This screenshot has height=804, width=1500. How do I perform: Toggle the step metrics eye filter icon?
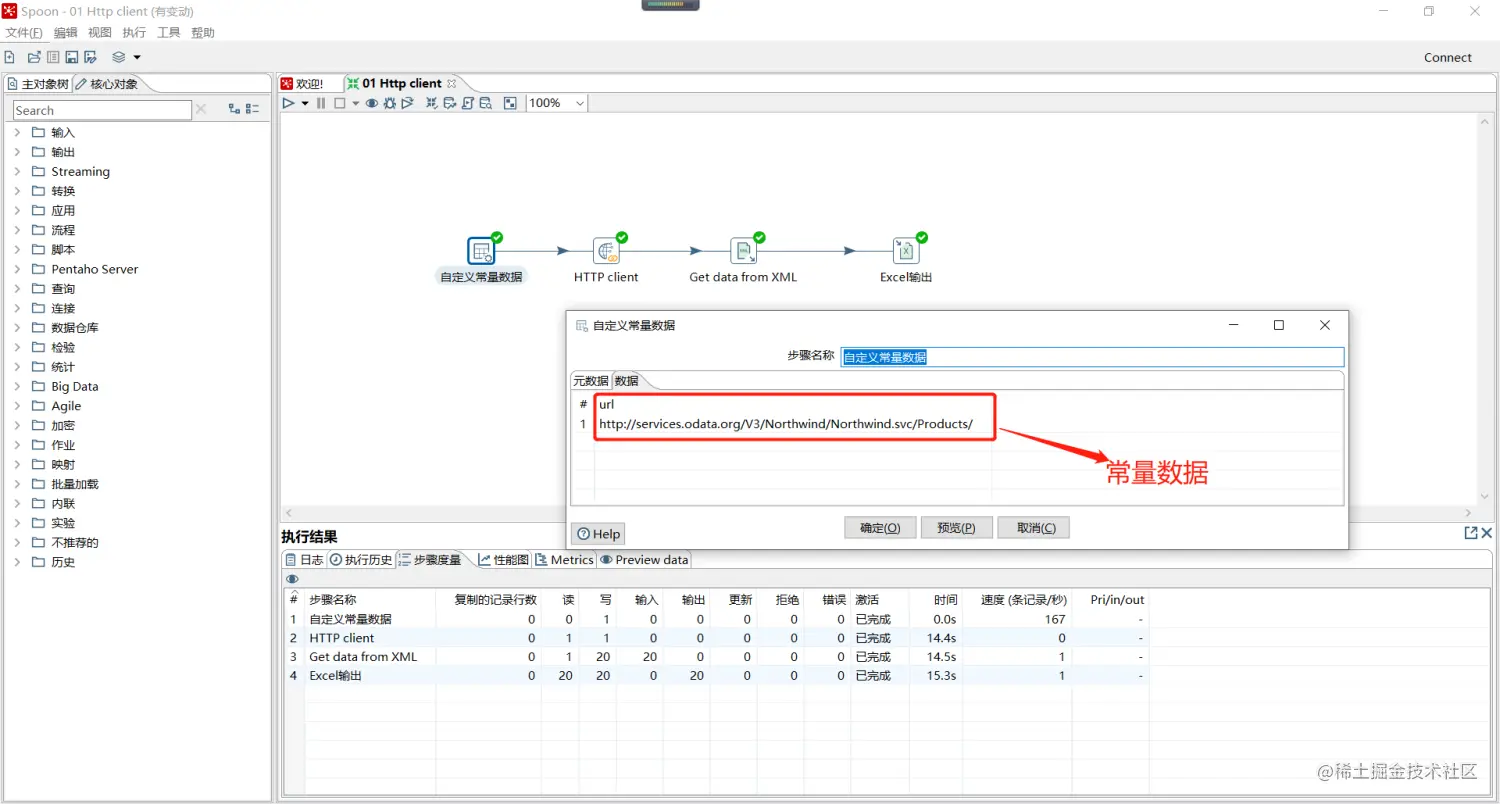[x=292, y=579]
